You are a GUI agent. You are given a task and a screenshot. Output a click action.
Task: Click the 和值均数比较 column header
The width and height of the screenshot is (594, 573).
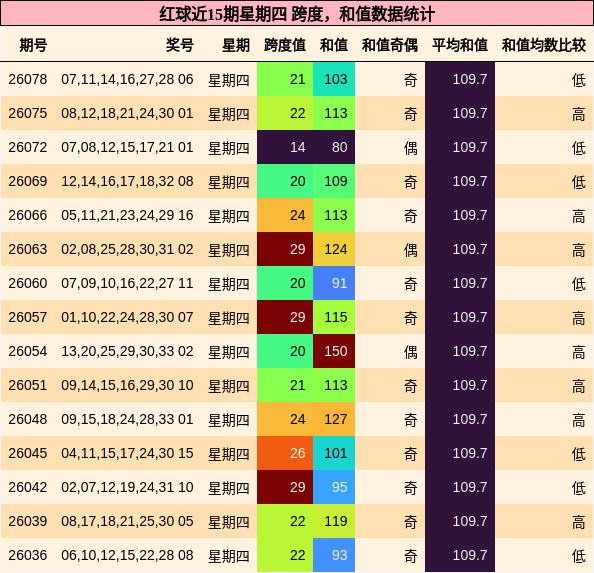pos(544,45)
